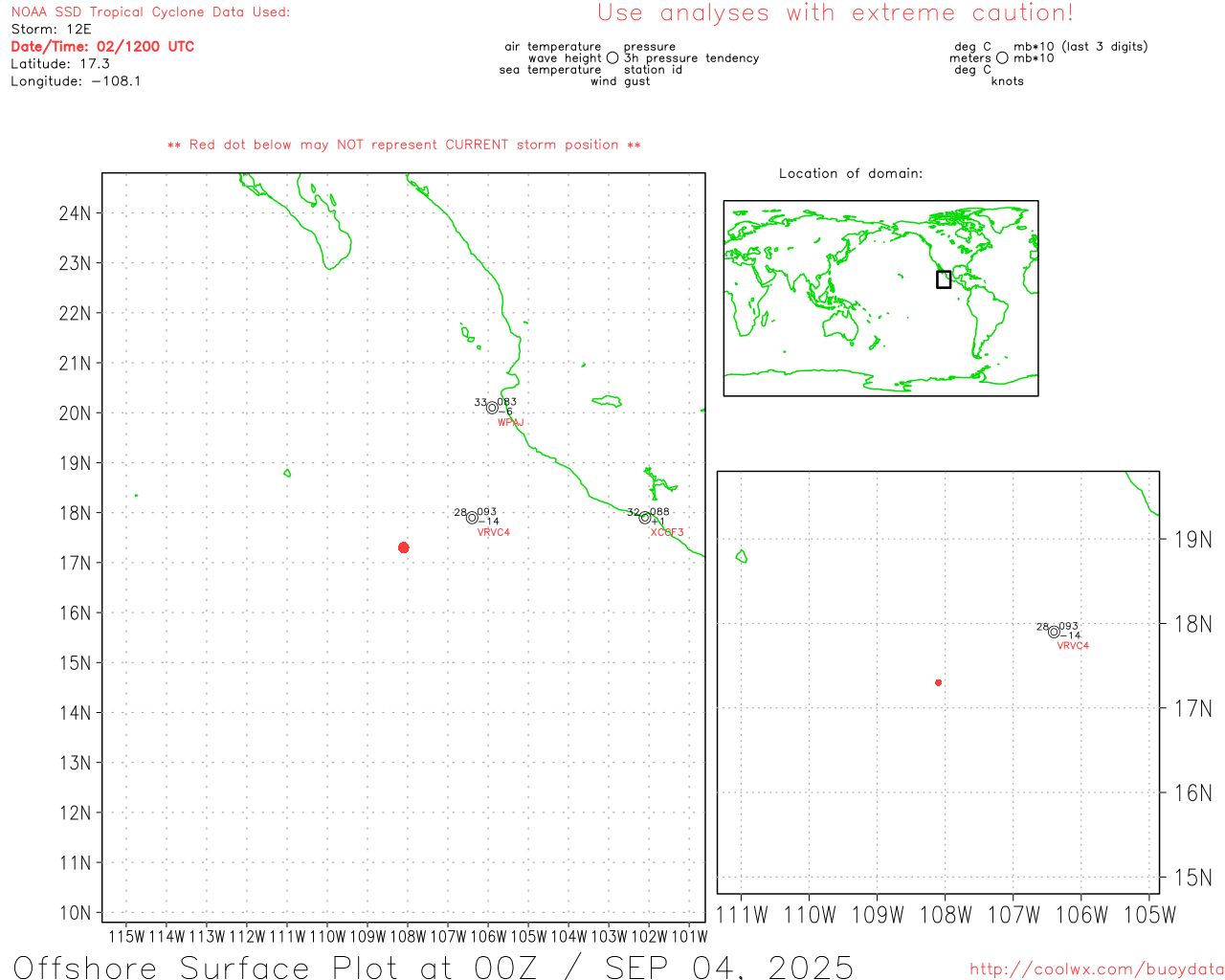
Task: Click 'air temperature' legend label
Action: tap(553, 47)
